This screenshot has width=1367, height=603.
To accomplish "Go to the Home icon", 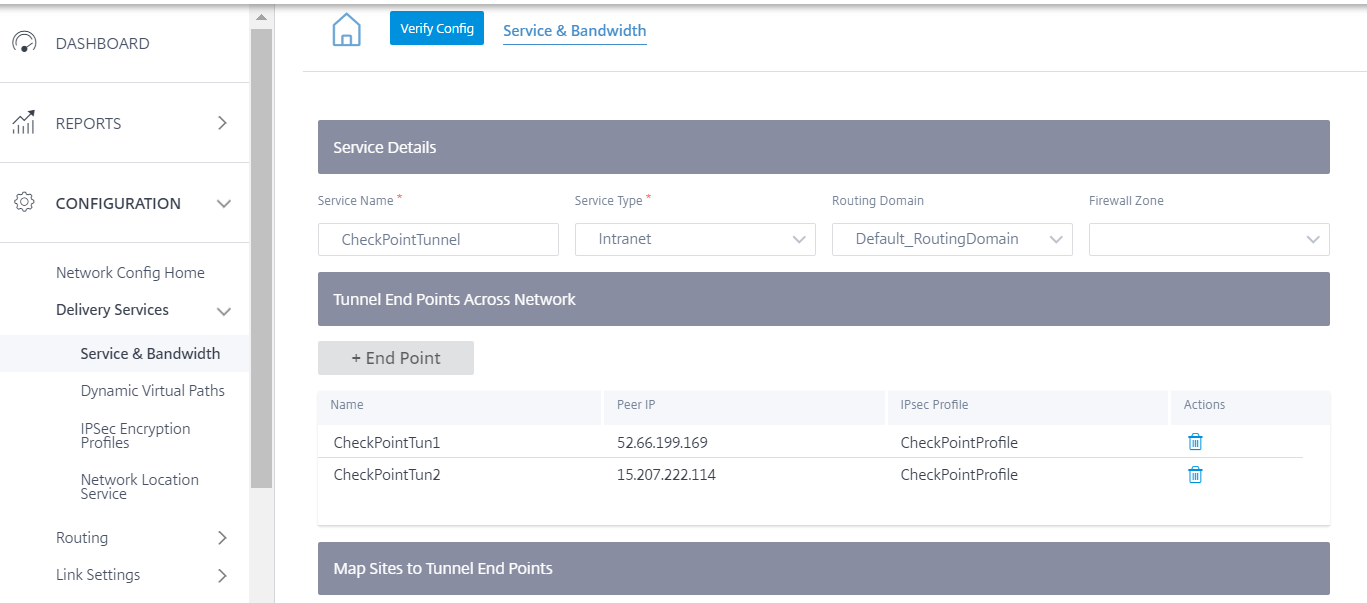I will pyautogui.click(x=346, y=29).
